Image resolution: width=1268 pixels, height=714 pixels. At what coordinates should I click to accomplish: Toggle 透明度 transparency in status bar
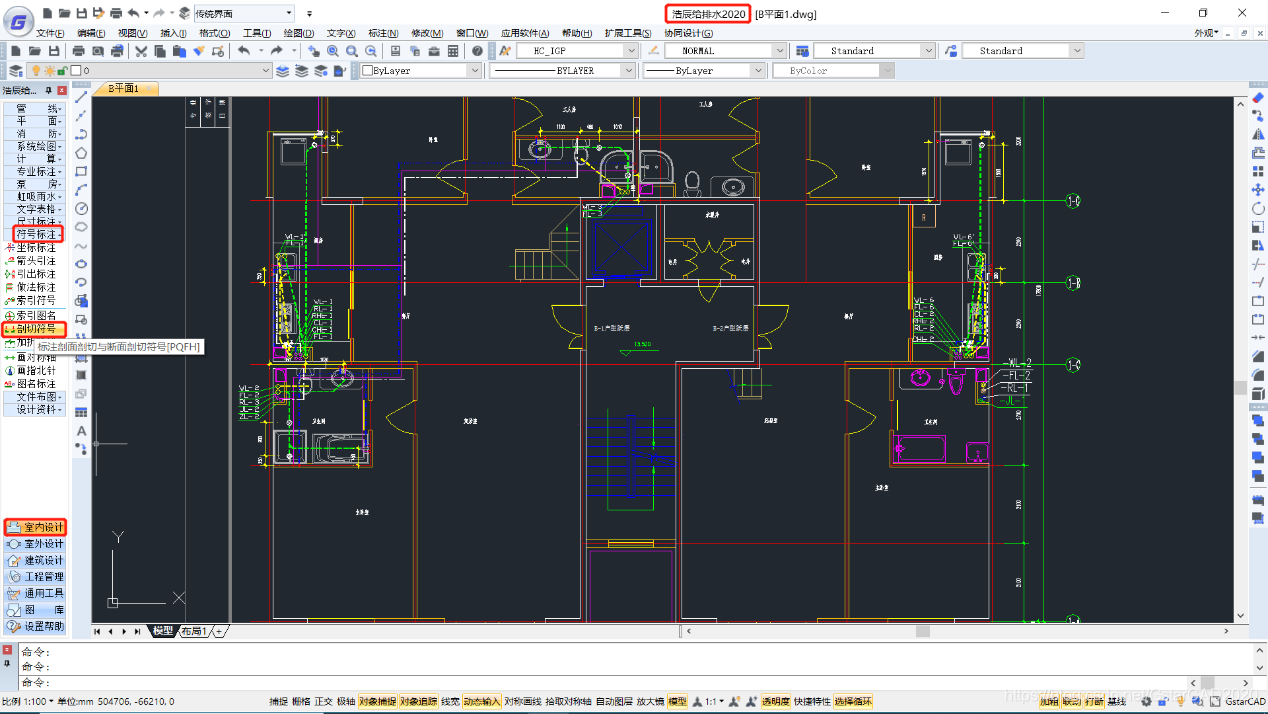775,702
